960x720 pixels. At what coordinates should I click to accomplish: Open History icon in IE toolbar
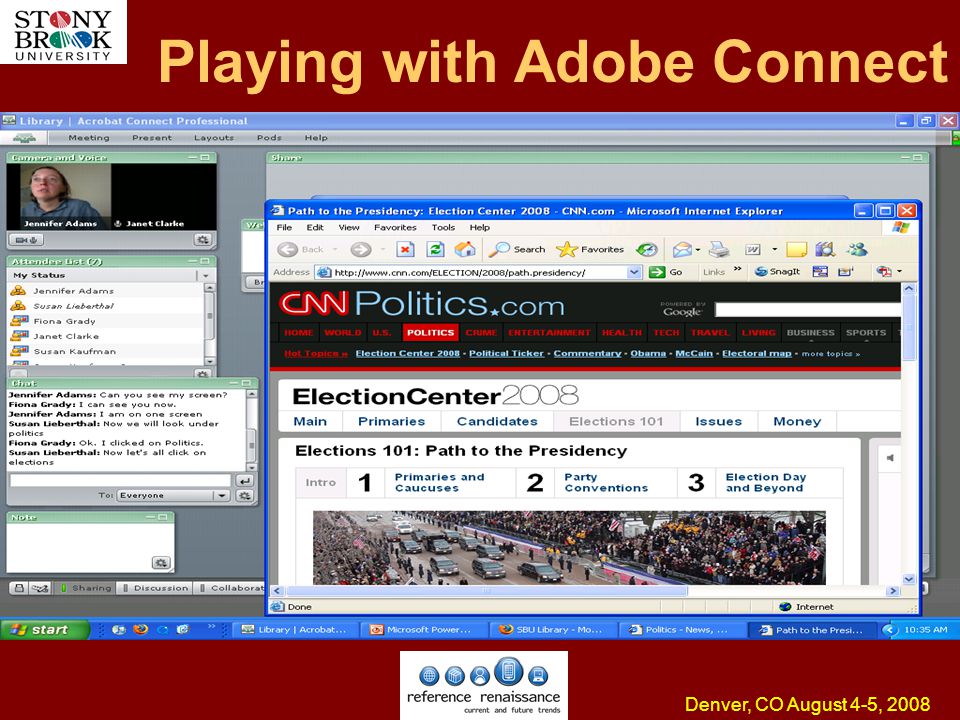click(647, 249)
